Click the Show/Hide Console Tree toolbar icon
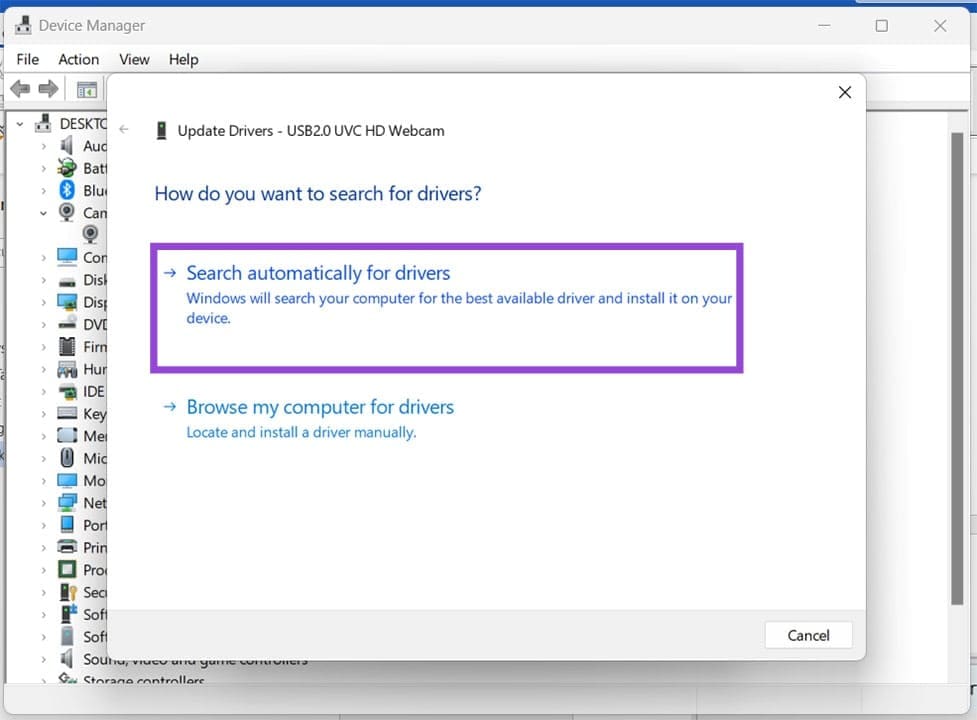This screenshot has width=977, height=720. [x=86, y=88]
